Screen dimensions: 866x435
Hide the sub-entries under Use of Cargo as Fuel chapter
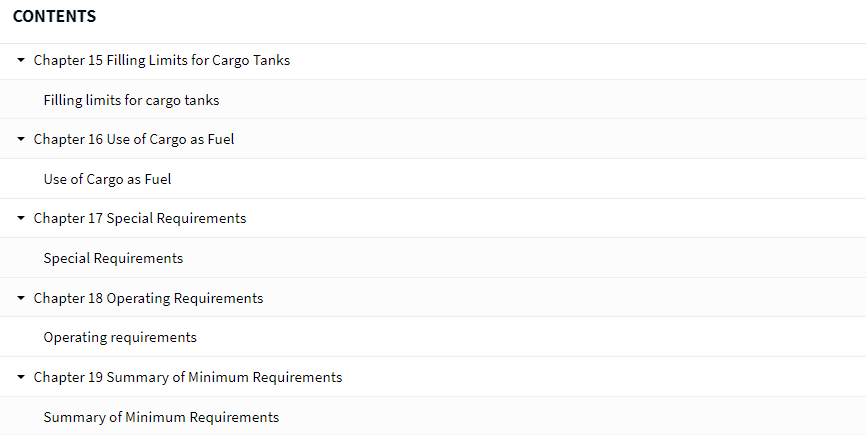tap(21, 139)
